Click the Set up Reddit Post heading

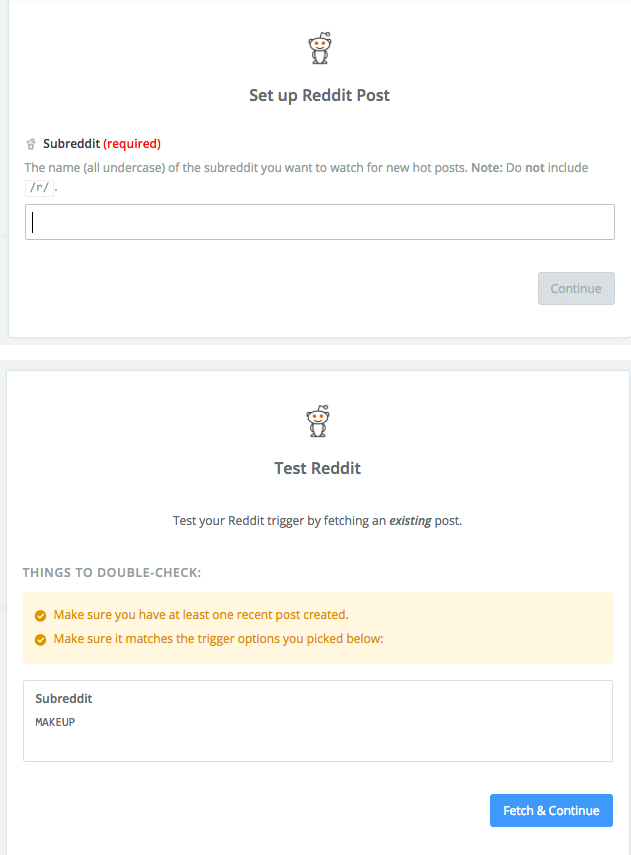320,95
